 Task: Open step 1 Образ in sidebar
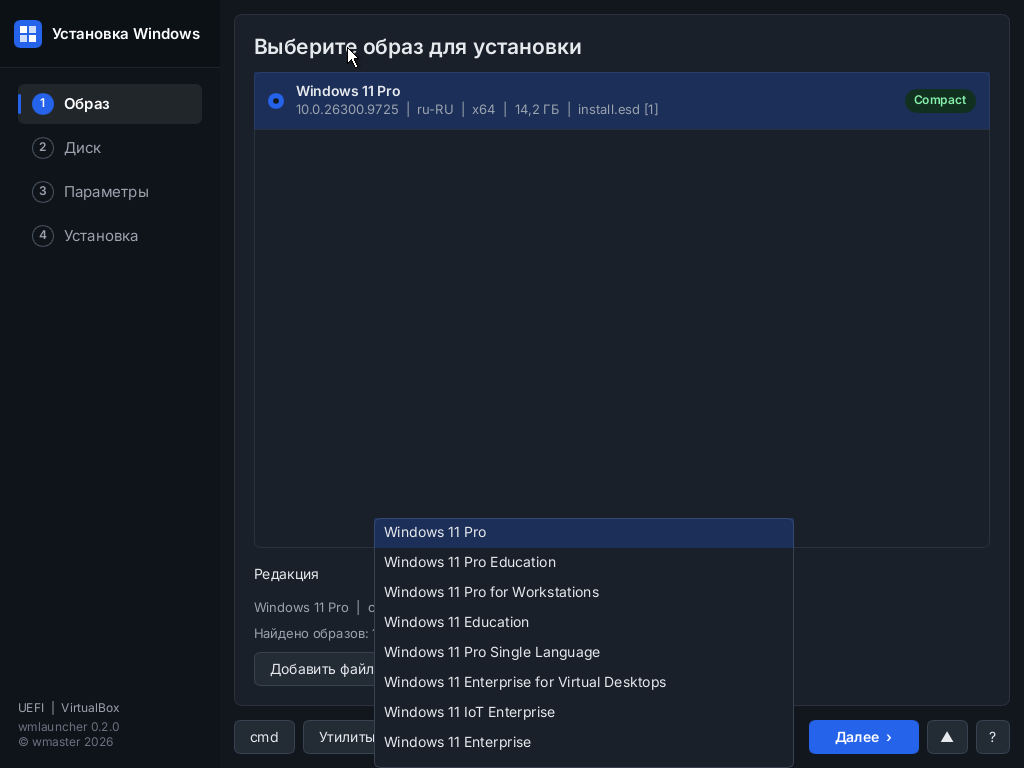pos(110,104)
